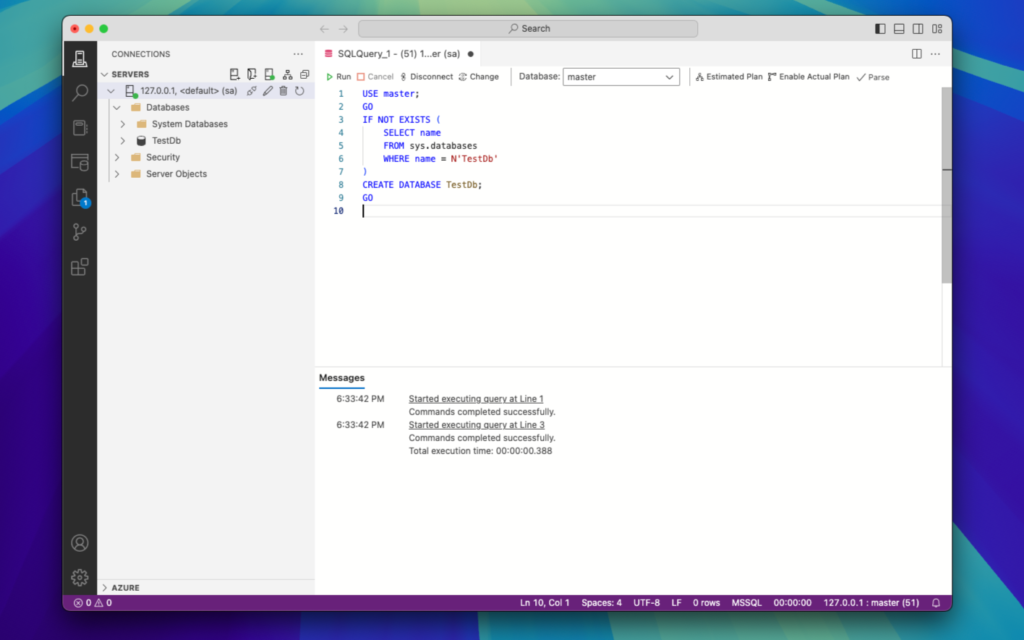Select the SQLQuery_1 editor tab
This screenshot has width=1024, height=640.
(x=398, y=54)
